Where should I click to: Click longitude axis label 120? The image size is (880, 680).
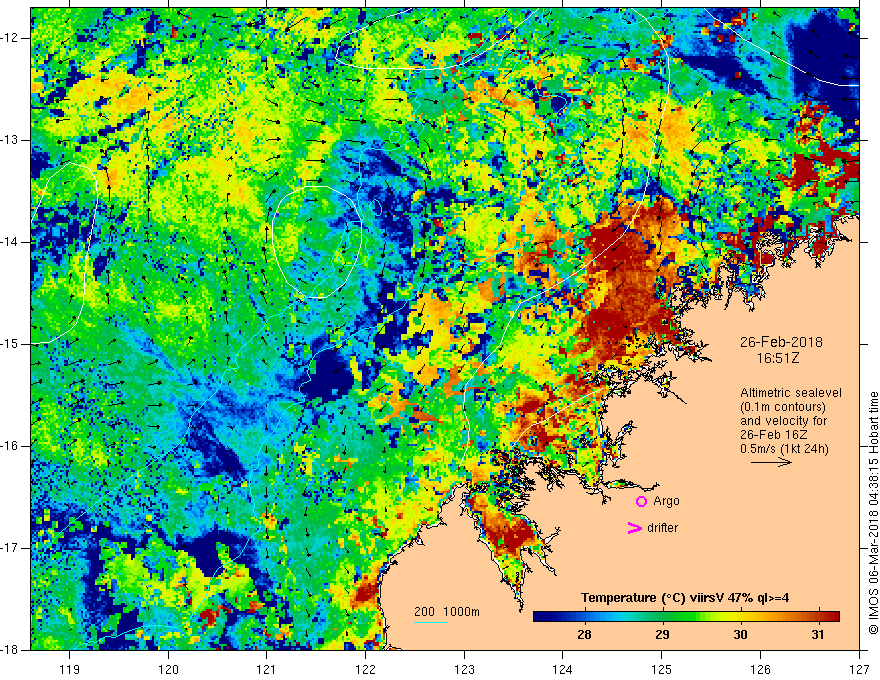[x=168, y=669]
